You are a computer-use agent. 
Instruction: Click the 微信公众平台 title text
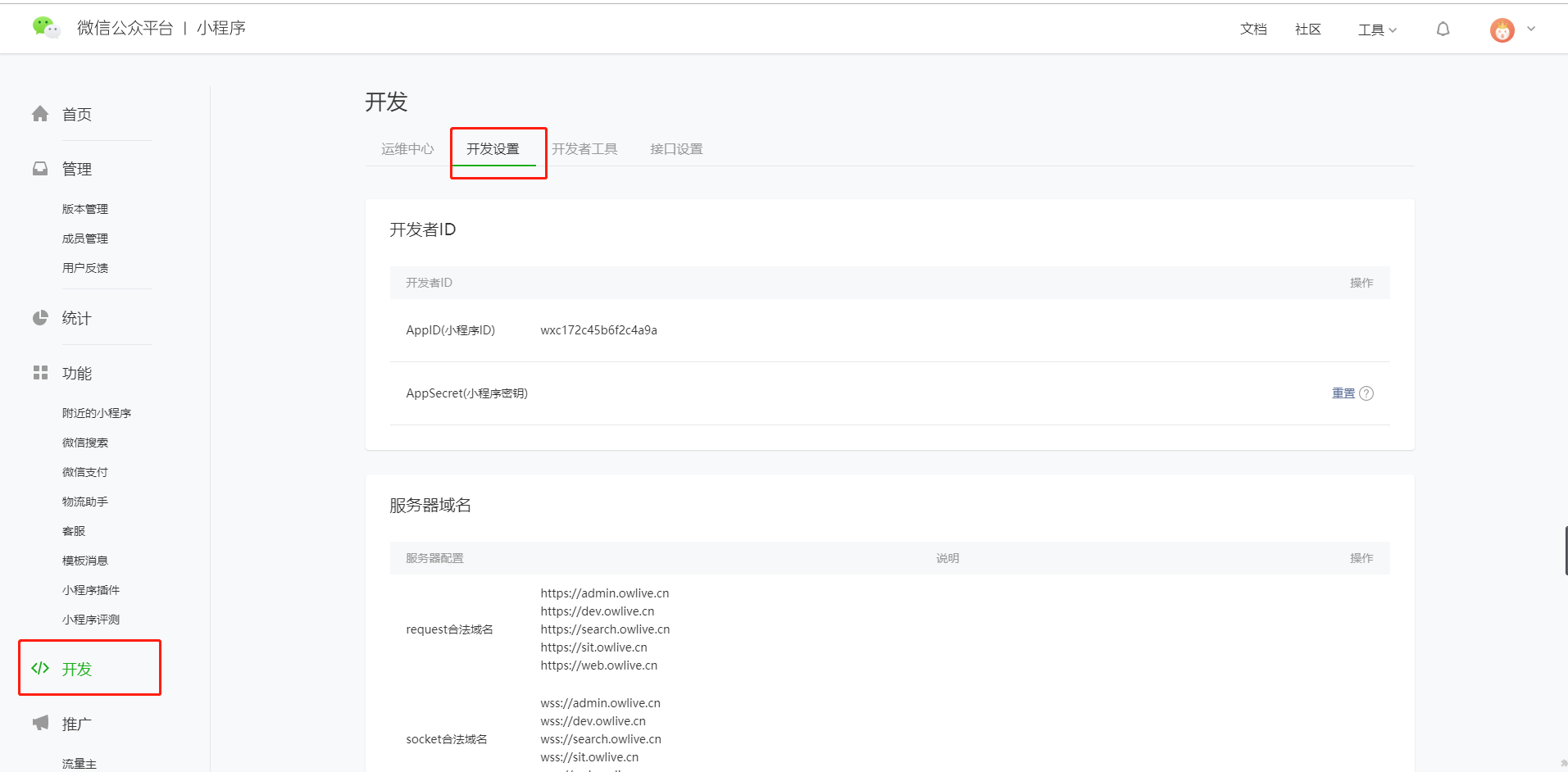click(x=125, y=28)
